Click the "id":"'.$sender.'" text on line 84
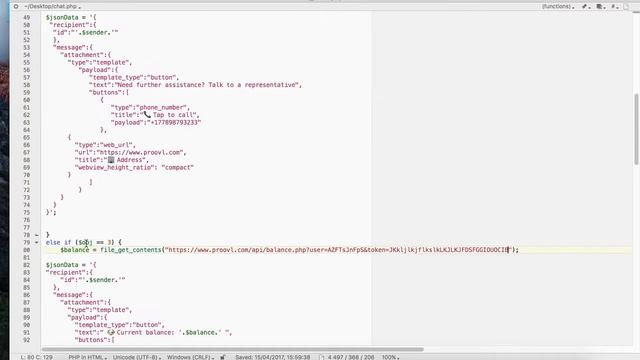The image size is (640, 360). coord(93,280)
